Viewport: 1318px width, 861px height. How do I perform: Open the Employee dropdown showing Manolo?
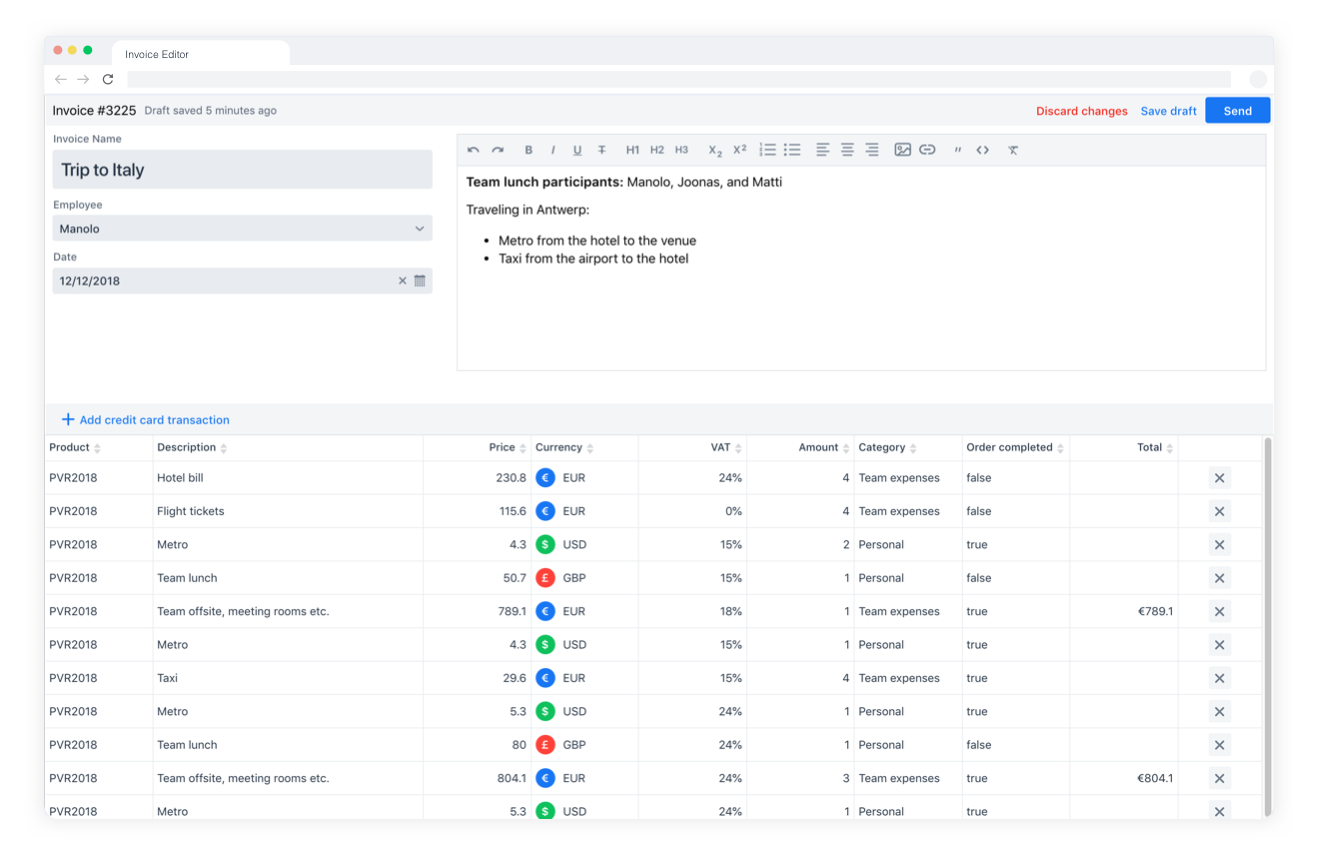coord(242,229)
